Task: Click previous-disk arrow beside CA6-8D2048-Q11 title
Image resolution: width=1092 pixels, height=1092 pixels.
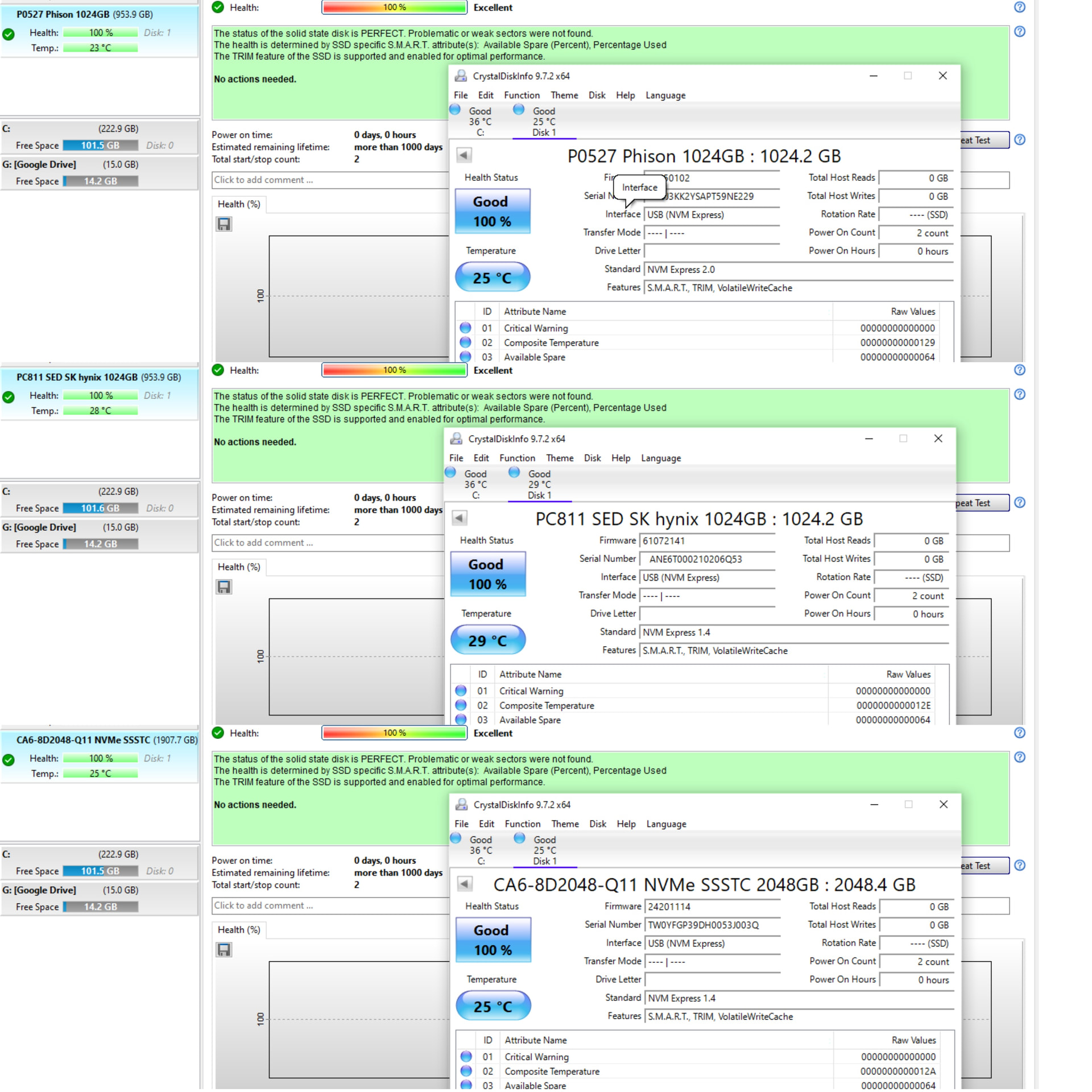Action: click(x=465, y=884)
